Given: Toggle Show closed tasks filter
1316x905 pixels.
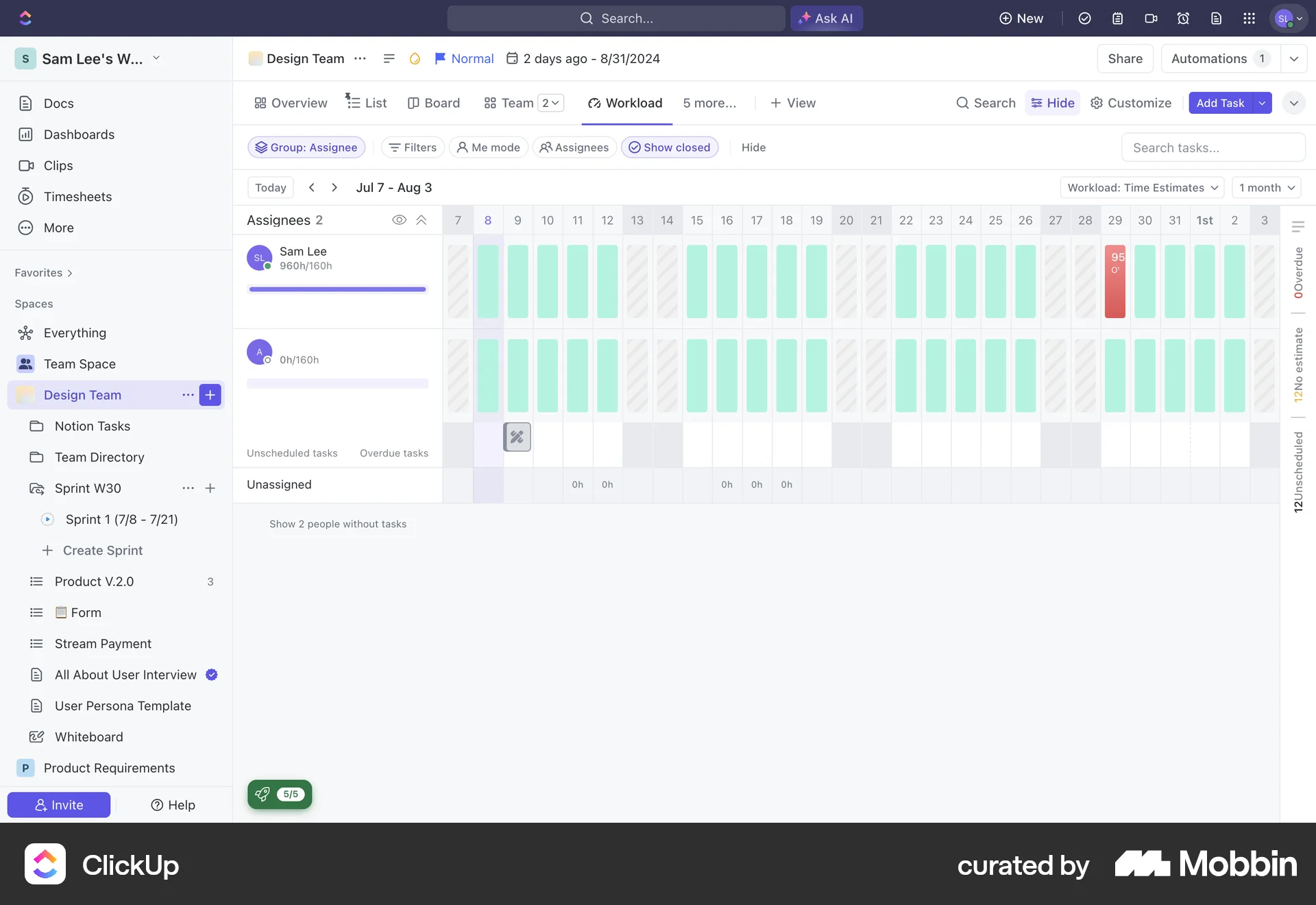Looking at the screenshot, I should 670,147.
